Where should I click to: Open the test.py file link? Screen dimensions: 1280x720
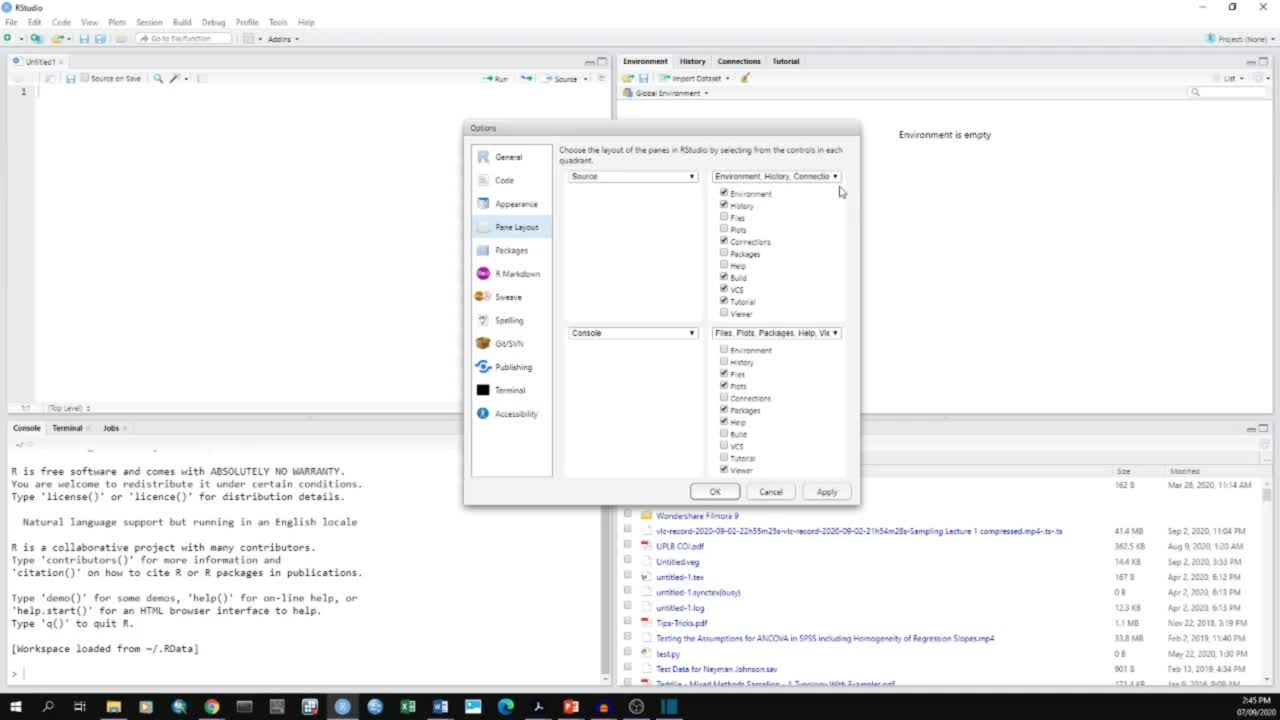pyautogui.click(x=668, y=654)
